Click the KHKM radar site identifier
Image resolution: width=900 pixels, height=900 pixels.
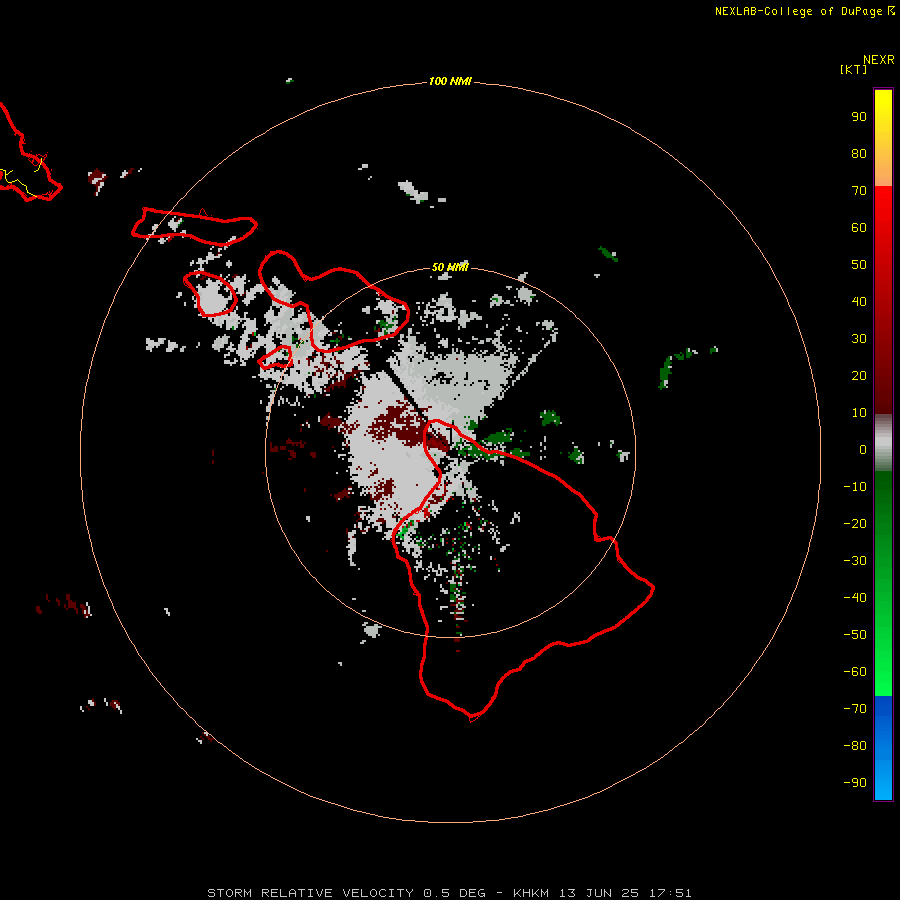(x=531, y=893)
